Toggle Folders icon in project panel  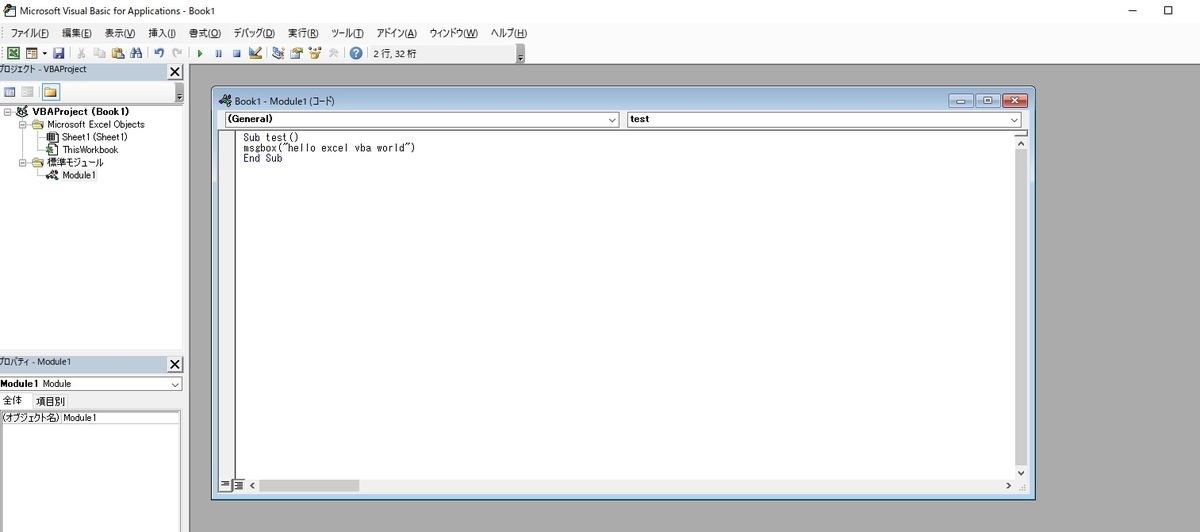[x=50, y=92]
